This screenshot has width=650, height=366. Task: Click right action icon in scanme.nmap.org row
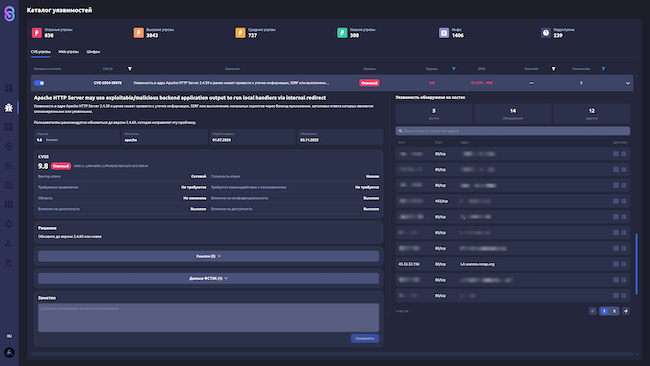[624, 264]
